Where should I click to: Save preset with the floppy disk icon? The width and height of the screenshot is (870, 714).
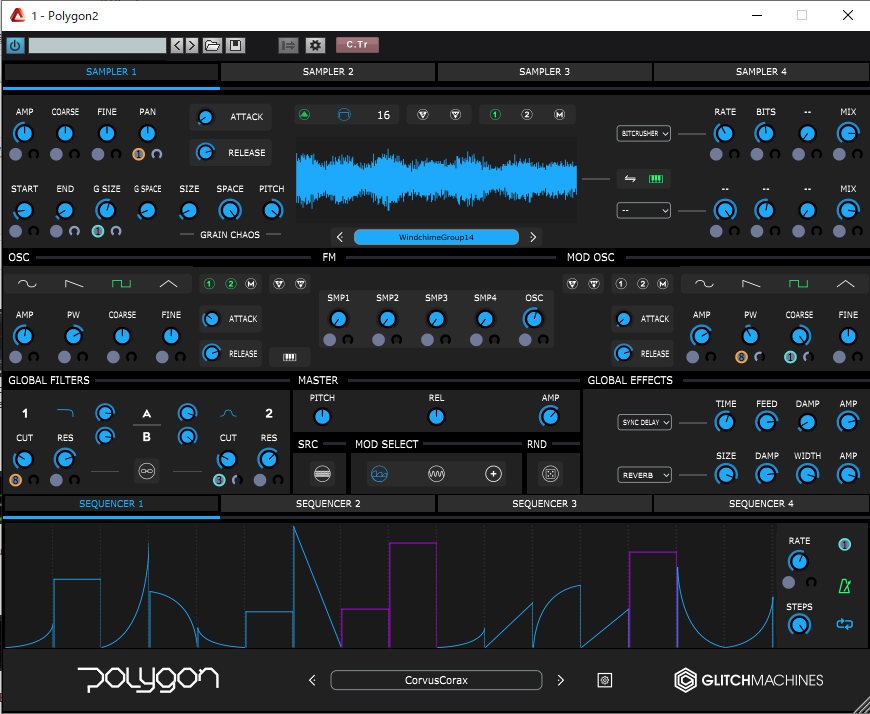235,45
